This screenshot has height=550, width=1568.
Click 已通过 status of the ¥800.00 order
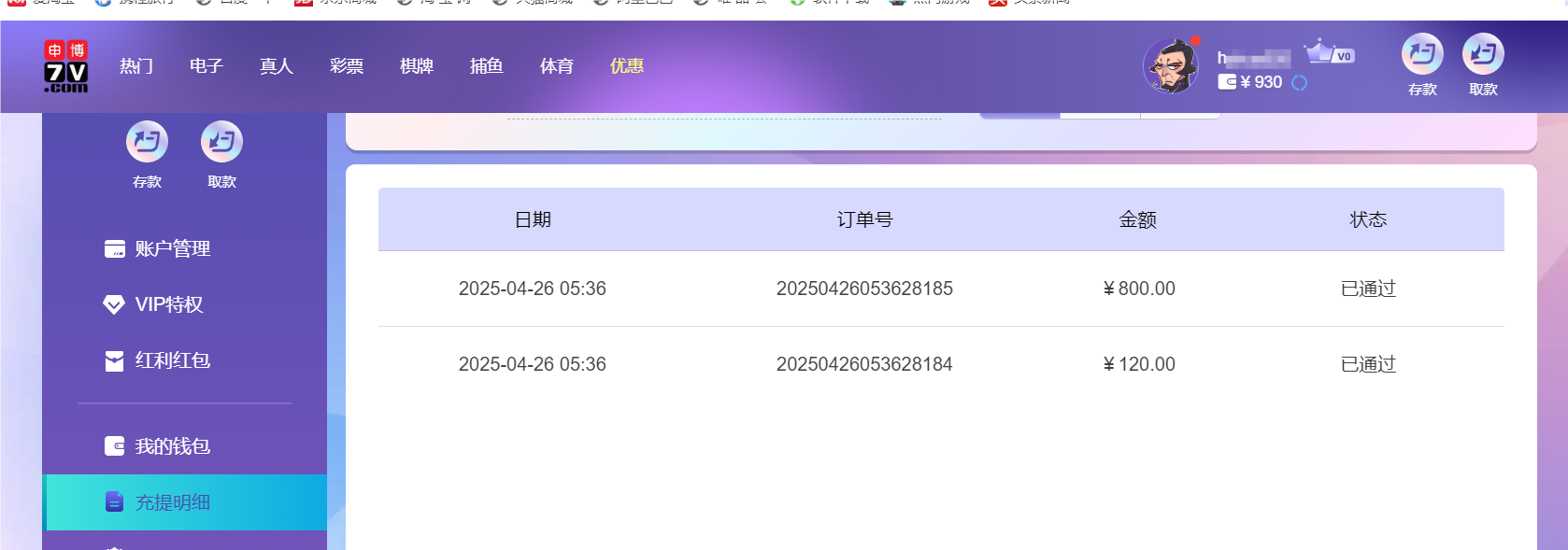click(x=1368, y=289)
